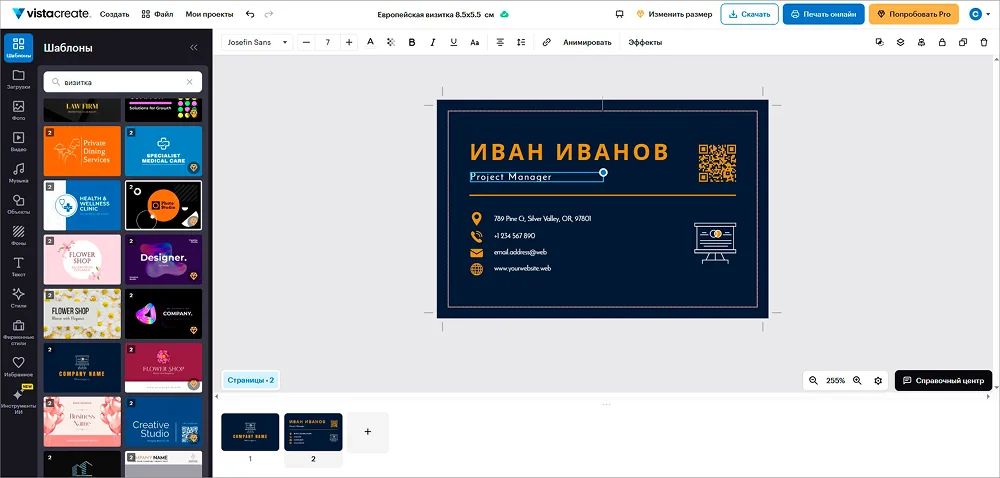Toggle underline text formatting
1000x478 pixels.
pyautogui.click(x=454, y=42)
